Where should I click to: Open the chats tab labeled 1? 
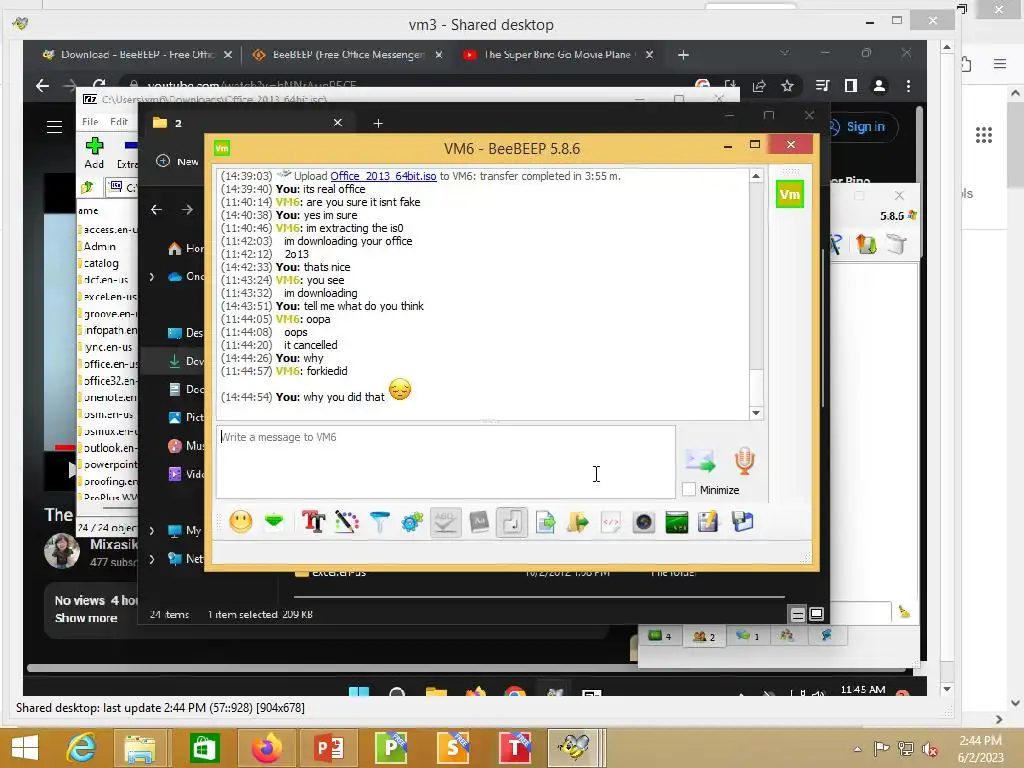pyautogui.click(x=747, y=635)
